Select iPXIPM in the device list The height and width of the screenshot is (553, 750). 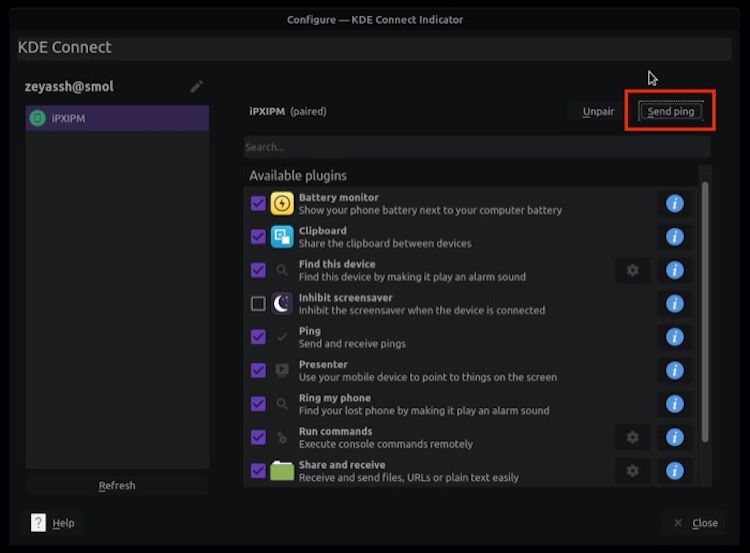click(117, 118)
